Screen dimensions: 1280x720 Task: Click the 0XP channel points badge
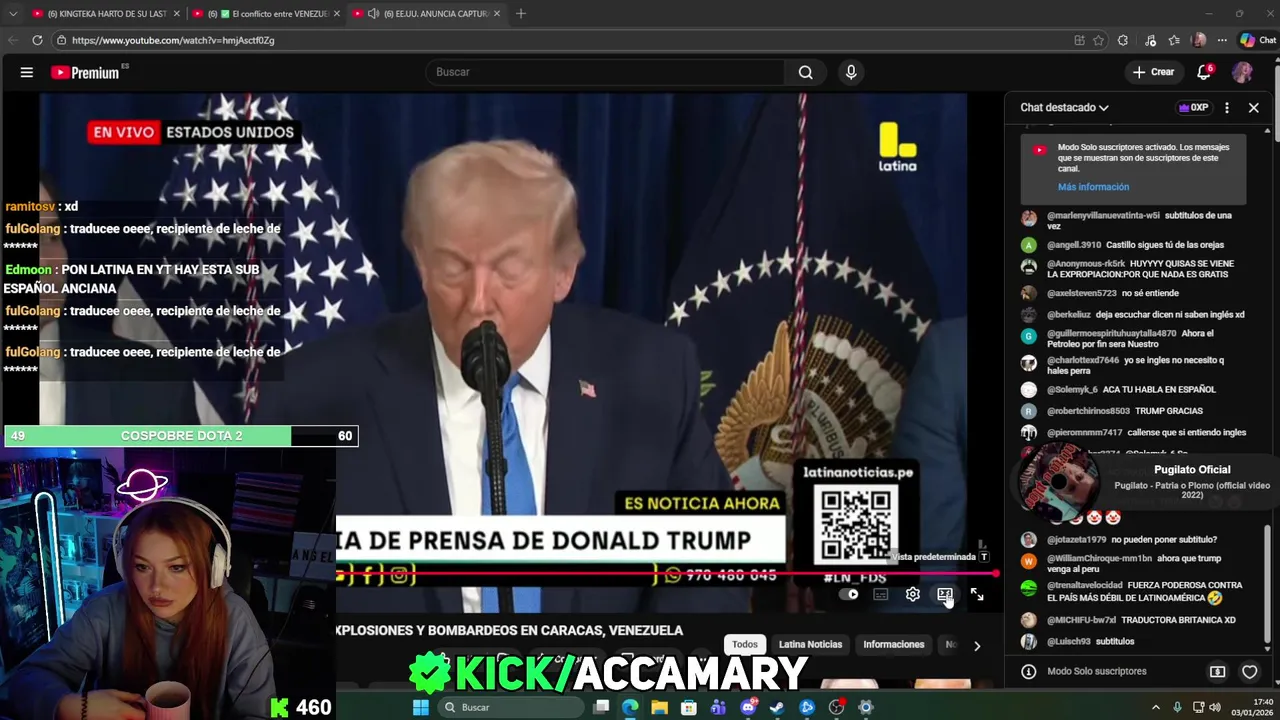(1193, 107)
